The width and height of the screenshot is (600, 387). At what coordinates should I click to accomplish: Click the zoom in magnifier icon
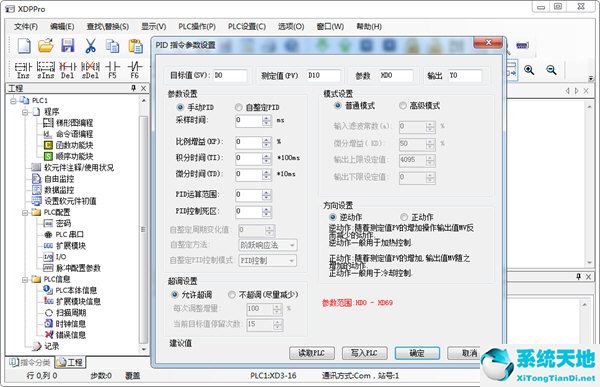coord(529,70)
